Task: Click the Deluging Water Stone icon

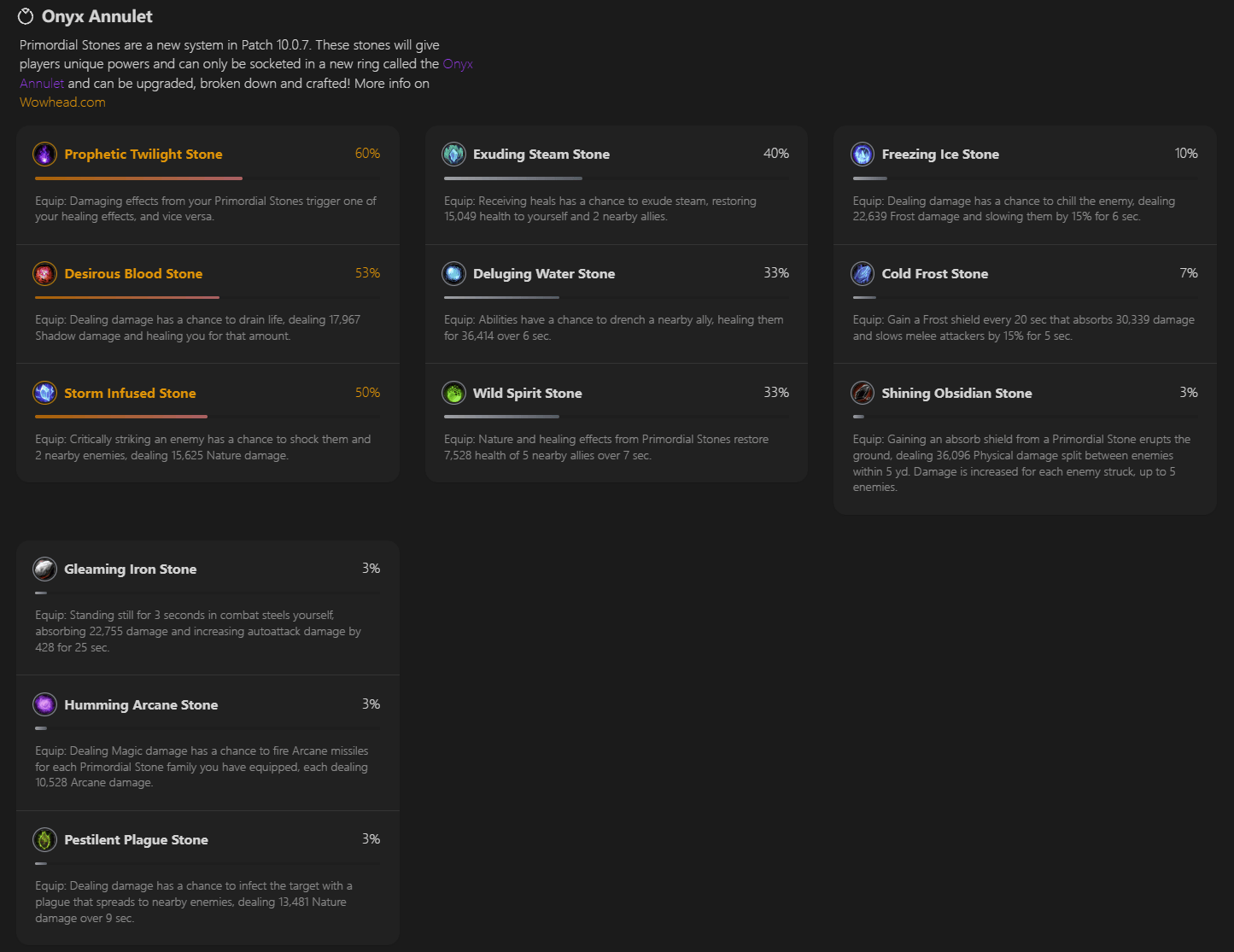Action: pos(453,274)
